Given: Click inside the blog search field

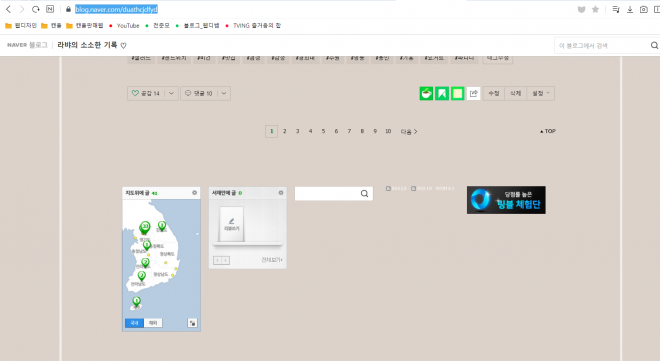Looking at the screenshot, I should tap(602, 45).
